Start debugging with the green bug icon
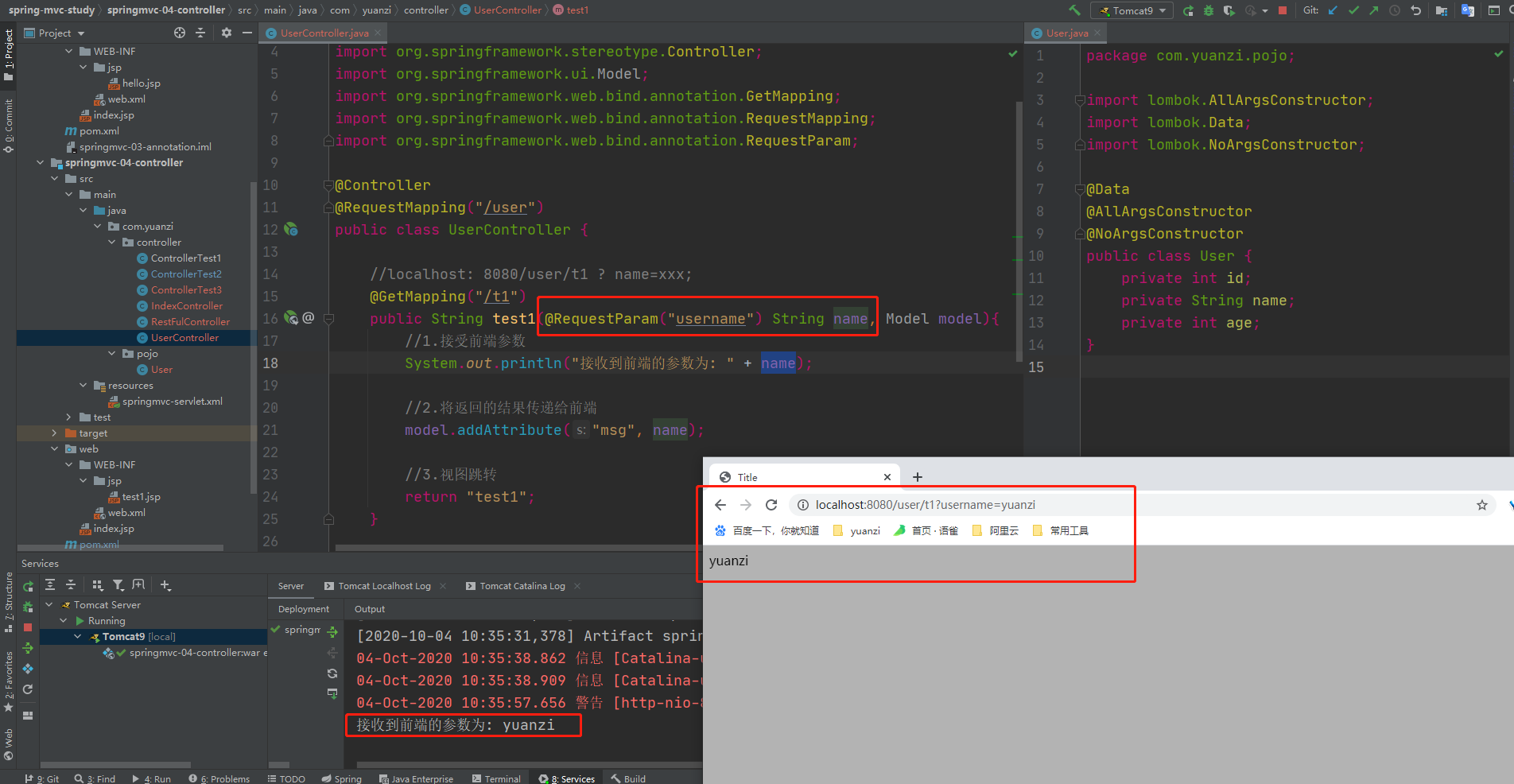Screen dimensions: 1514x784 coord(1209,10)
